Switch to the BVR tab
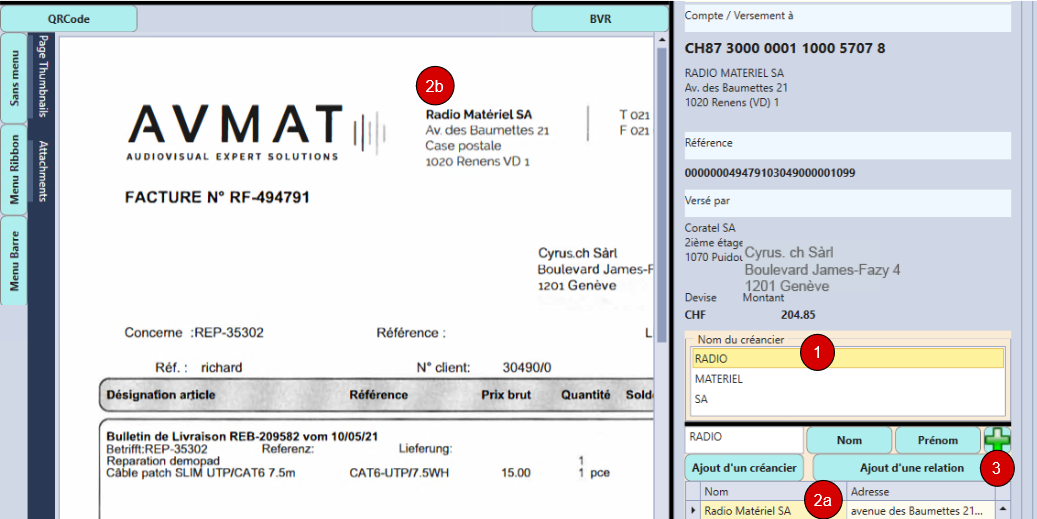The width and height of the screenshot is (1037, 519). [601, 19]
